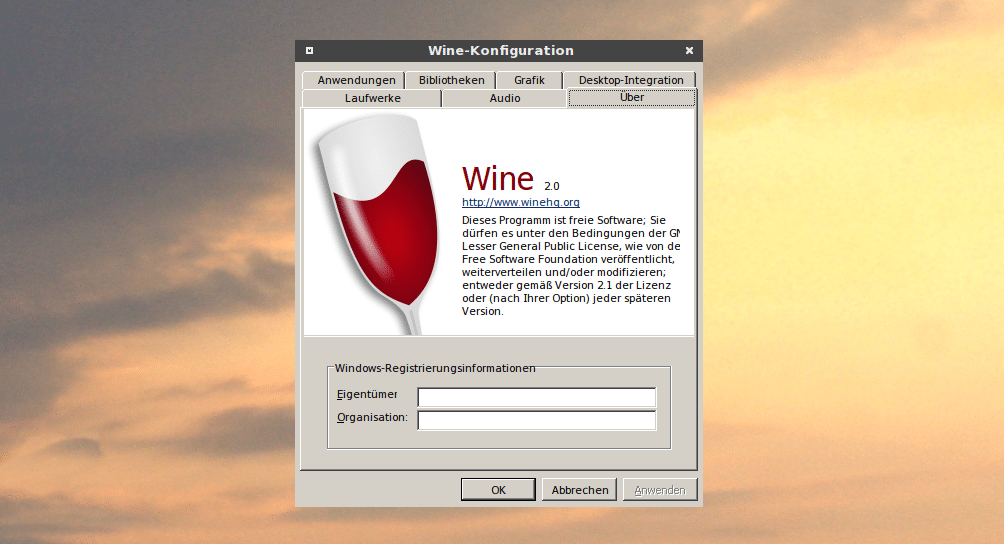Screen dimensions: 1004x544
Task: Focus the Organisation input field
Action: point(537,420)
